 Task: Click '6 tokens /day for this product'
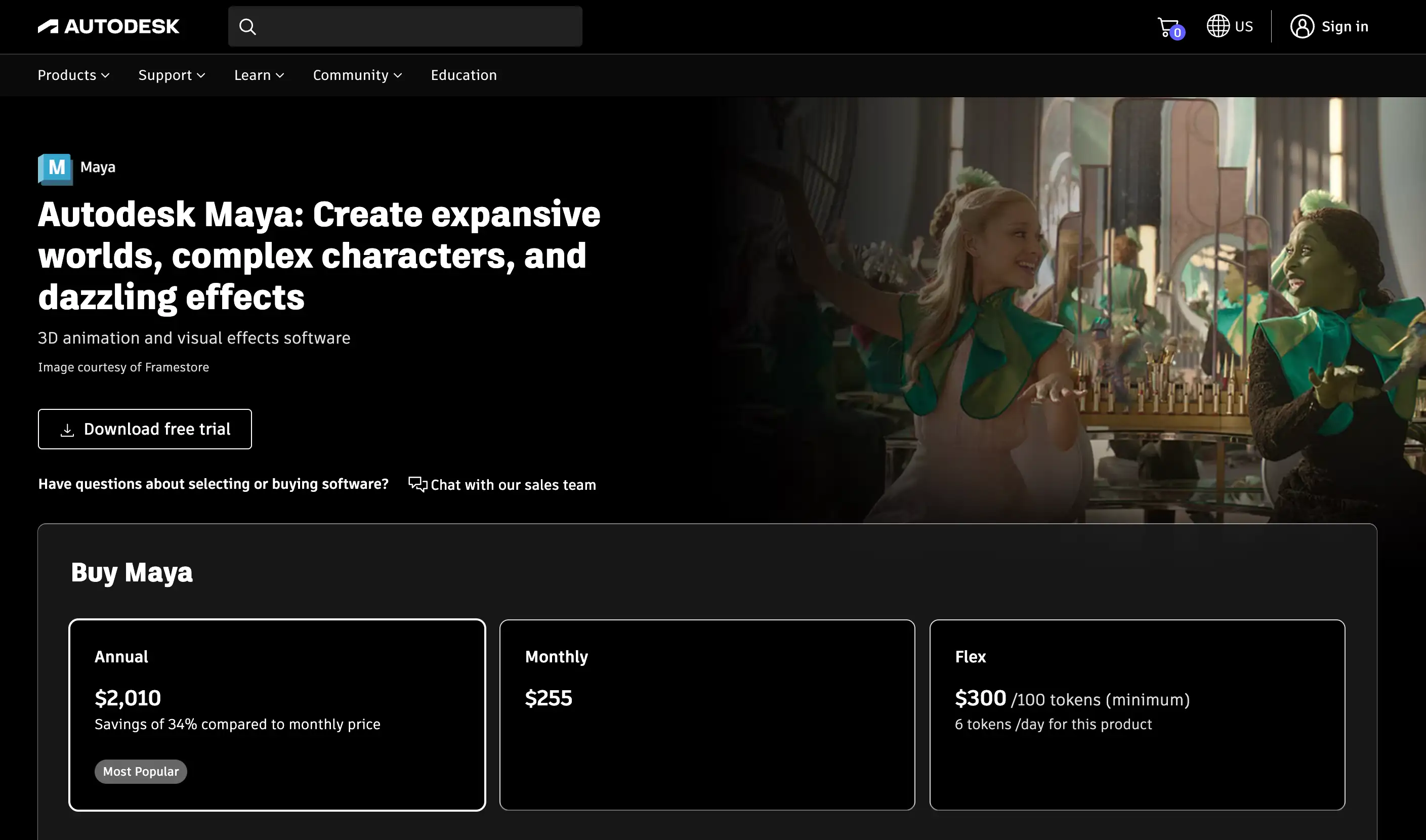pyautogui.click(x=1054, y=725)
